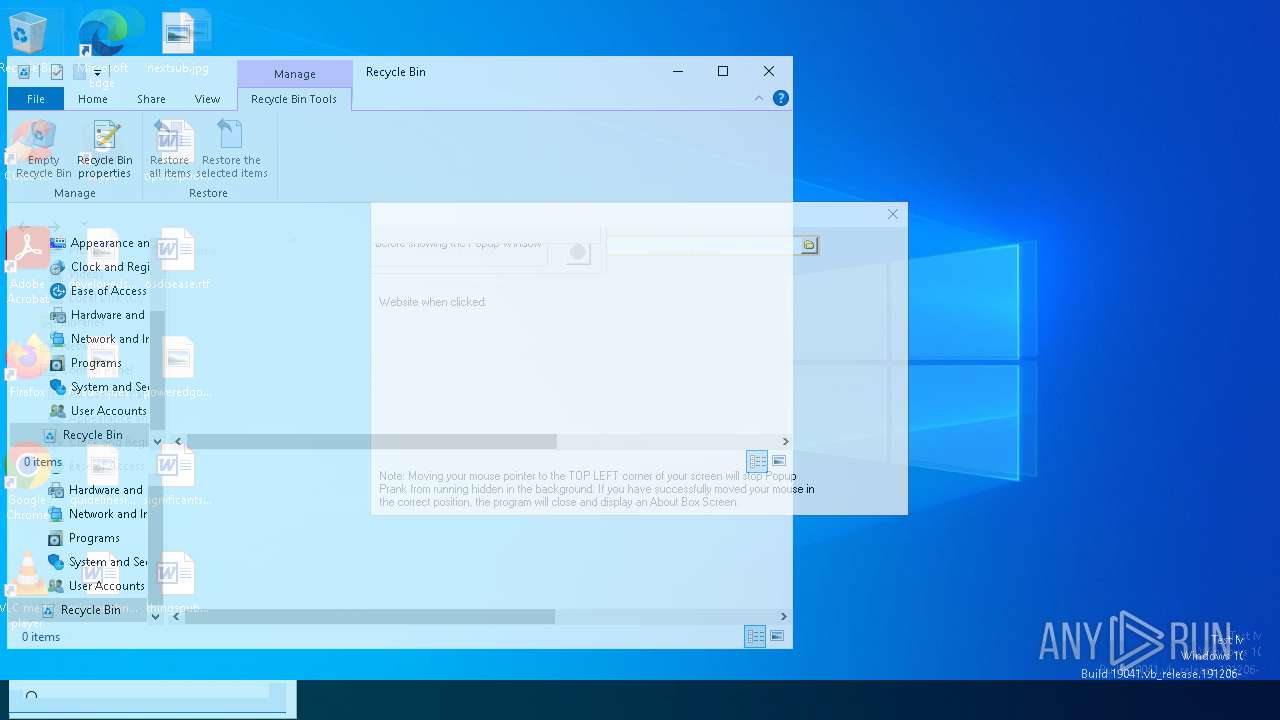Click the Manage contextual tab header
This screenshot has height=720, width=1280.
(x=295, y=74)
